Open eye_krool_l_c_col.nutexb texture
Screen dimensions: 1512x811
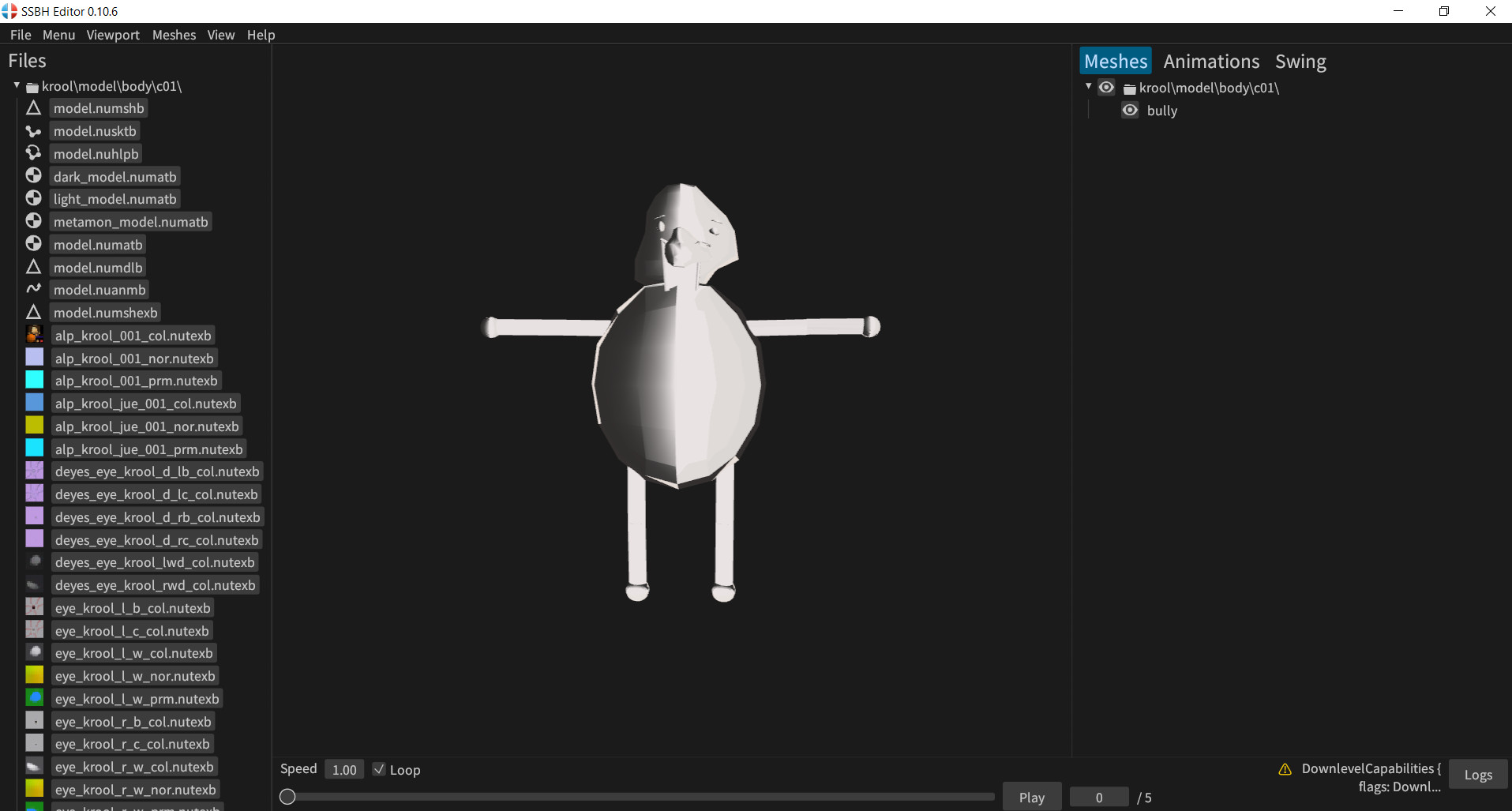click(x=132, y=630)
